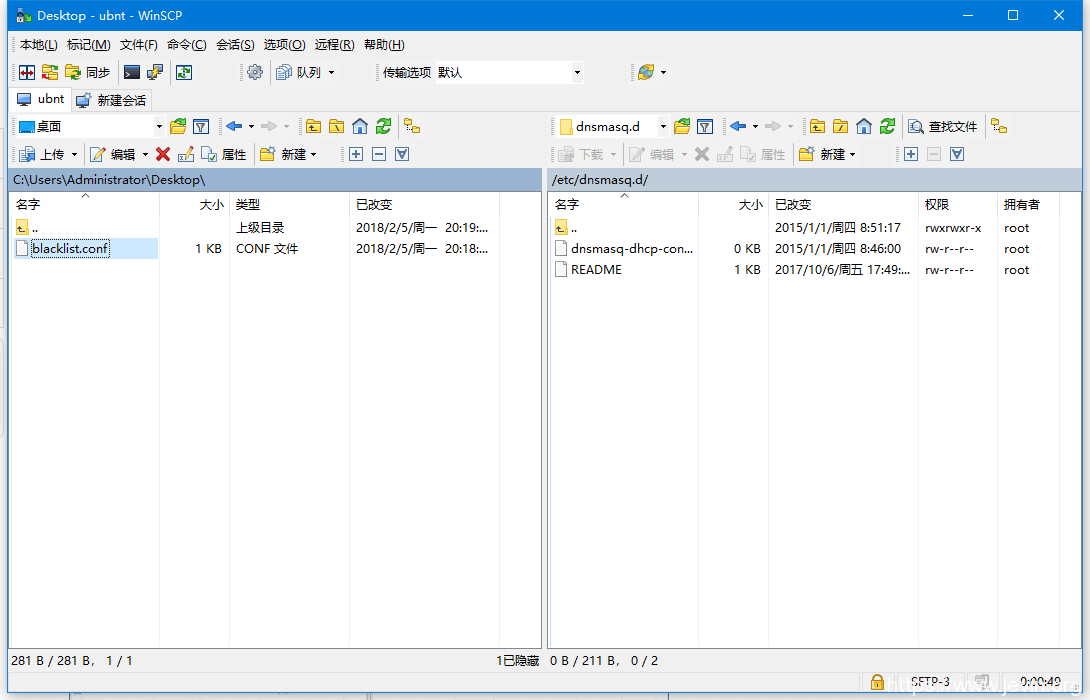Click the 上传 upload button
1090x700 pixels.
[x=43, y=154]
